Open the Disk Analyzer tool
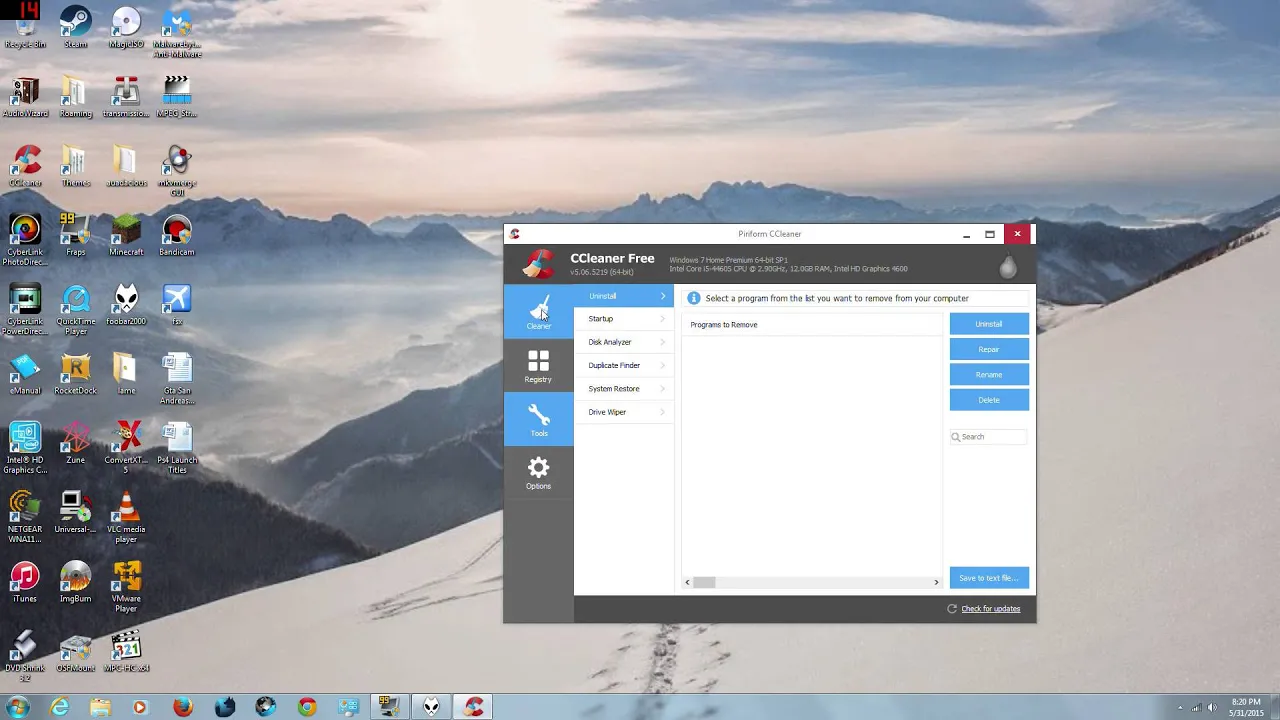Image resolution: width=1280 pixels, height=720 pixels. point(624,342)
